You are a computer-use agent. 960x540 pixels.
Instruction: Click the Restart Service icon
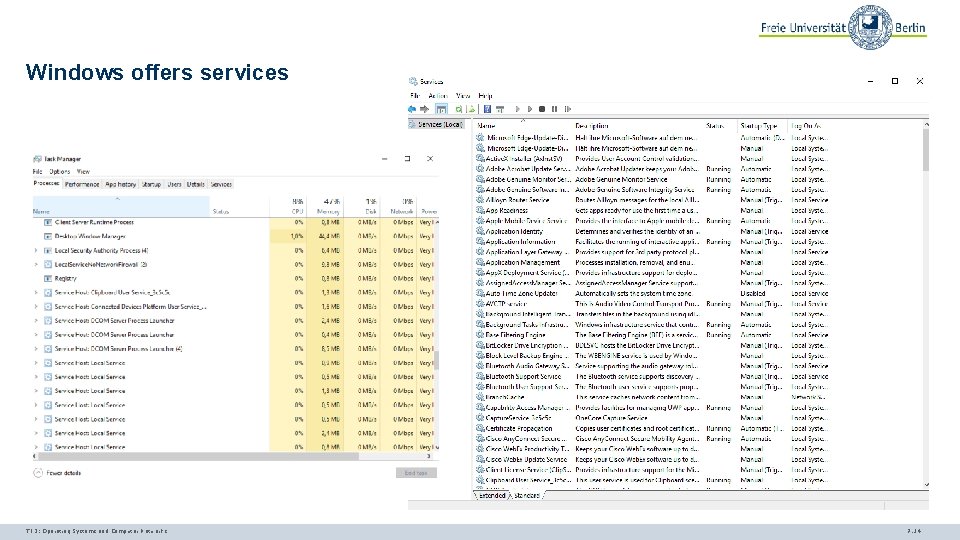point(568,109)
